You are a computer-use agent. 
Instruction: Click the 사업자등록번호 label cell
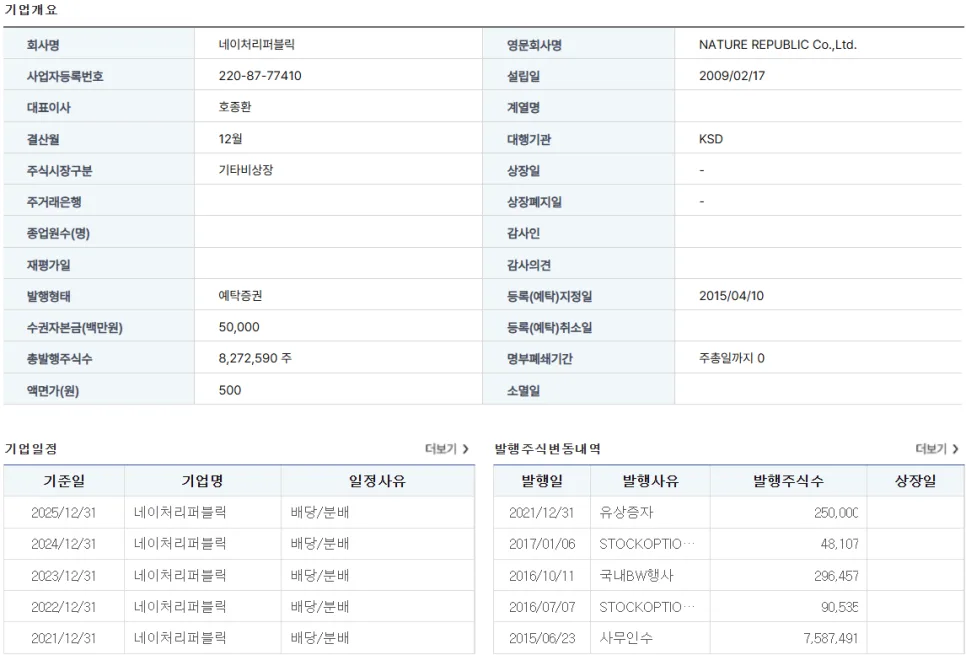coord(99,76)
